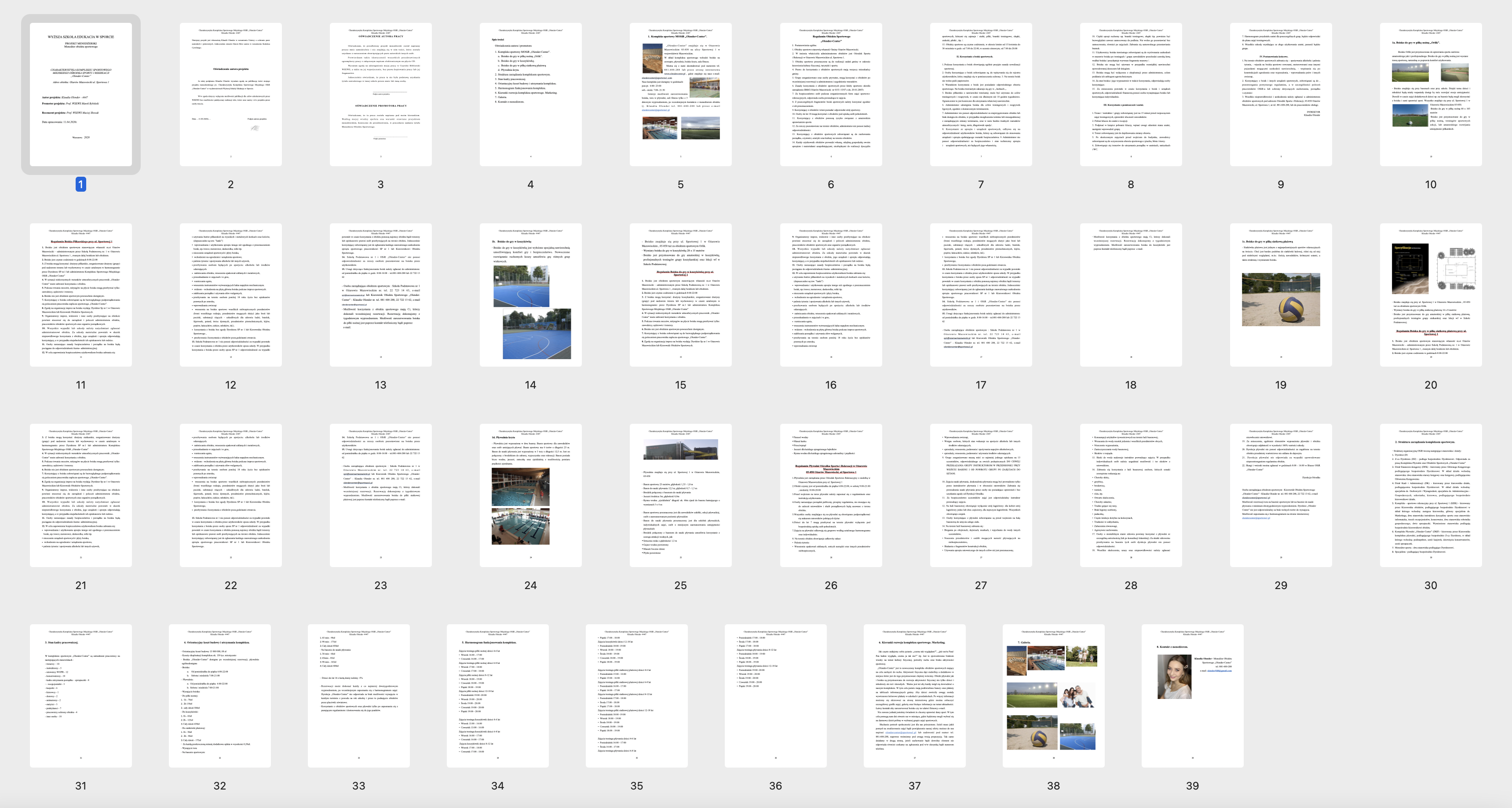
Task: Click page 31 staff list thumbnail
Action: pos(80,695)
